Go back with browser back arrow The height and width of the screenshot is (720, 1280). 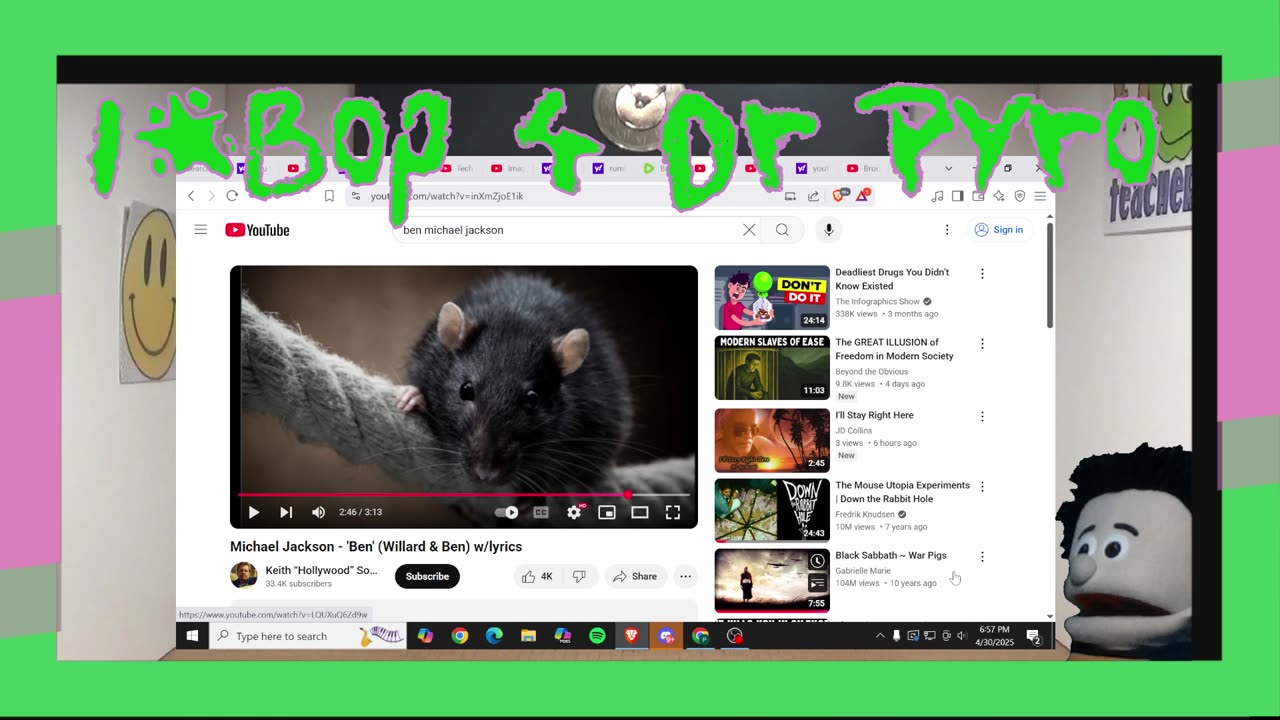pos(191,196)
